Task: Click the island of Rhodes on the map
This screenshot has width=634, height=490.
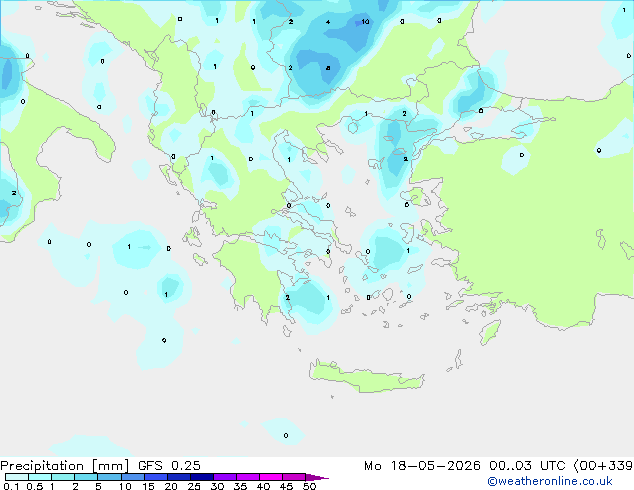Action: click(490, 332)
